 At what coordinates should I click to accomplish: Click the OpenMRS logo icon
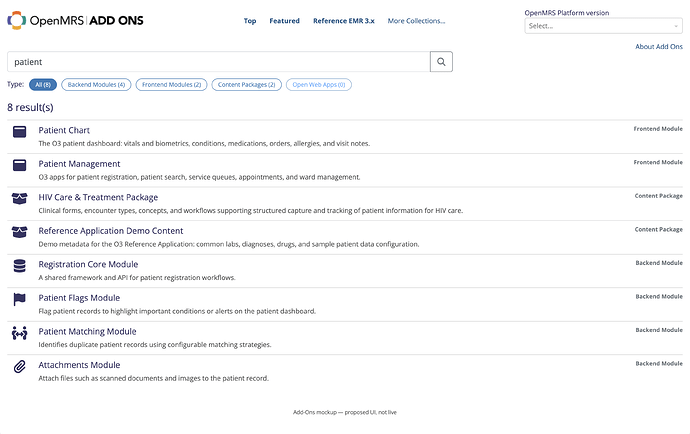pyautogui.click(x=17, y=20)
